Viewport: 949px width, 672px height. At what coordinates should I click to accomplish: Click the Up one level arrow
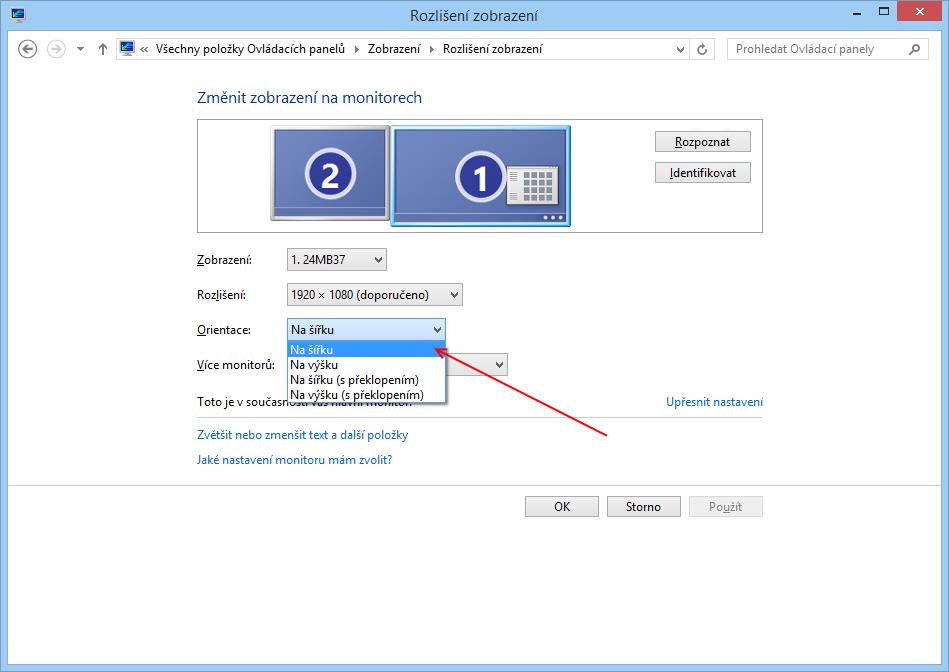102,49
